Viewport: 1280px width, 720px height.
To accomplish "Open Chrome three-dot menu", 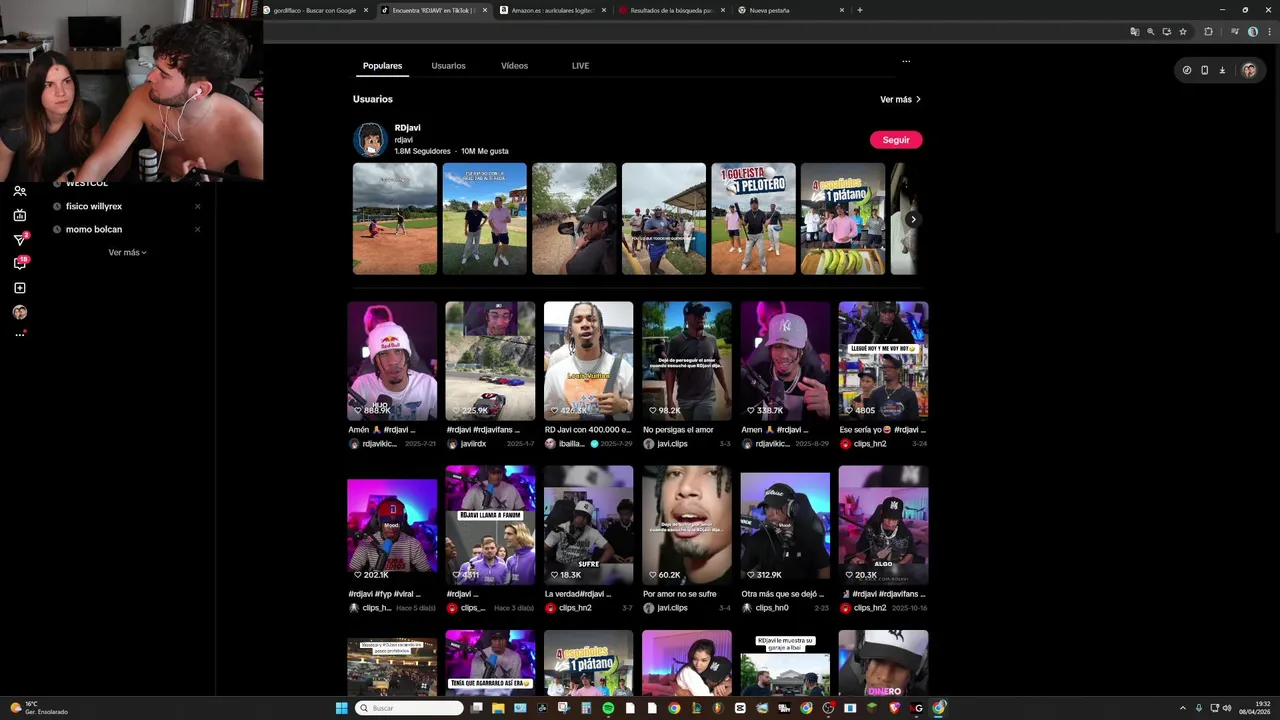I will (x=1268, y=31).
